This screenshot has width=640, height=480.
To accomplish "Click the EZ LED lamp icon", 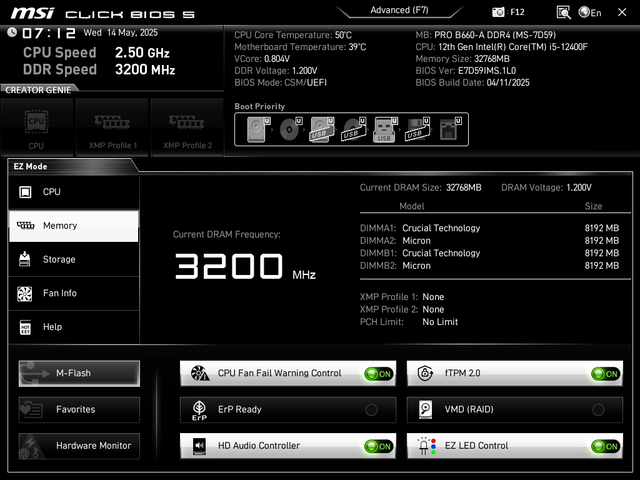I will 427,446.
